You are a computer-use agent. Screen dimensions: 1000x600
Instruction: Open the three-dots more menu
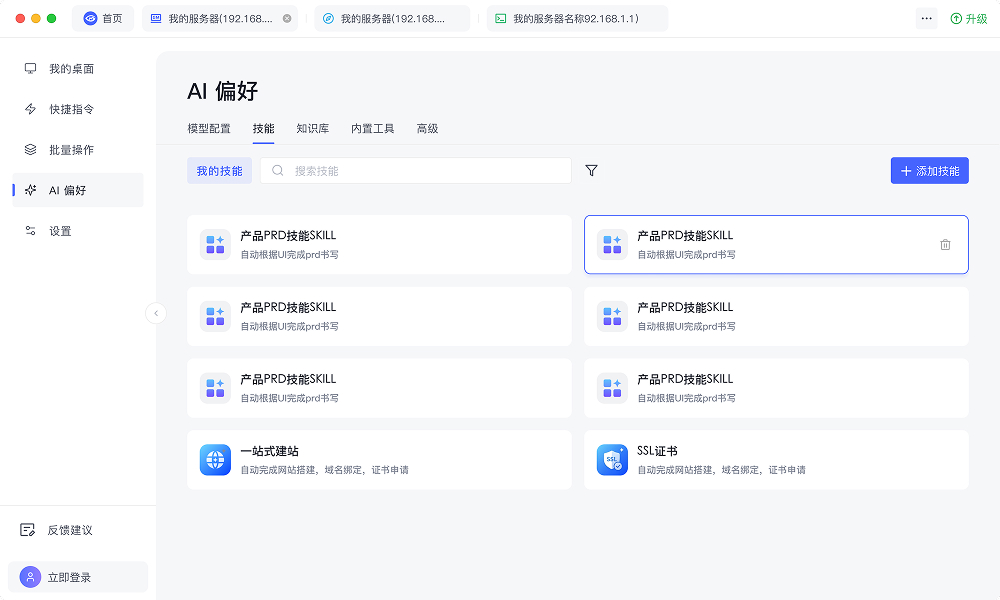tap(926, 18)
